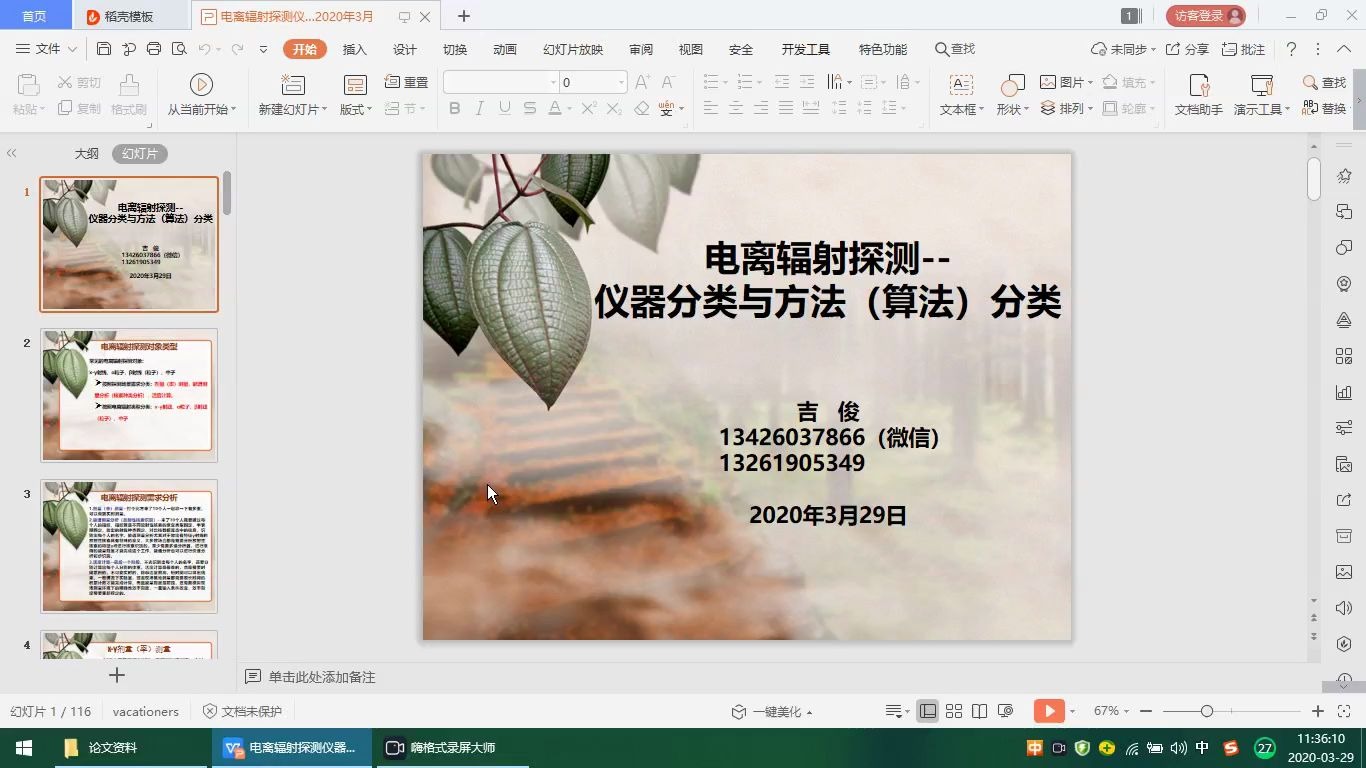Toggle italic formatting
The width and height of the screenshot is (1366, 768).
pyautogui.click(x=479, y=108)
